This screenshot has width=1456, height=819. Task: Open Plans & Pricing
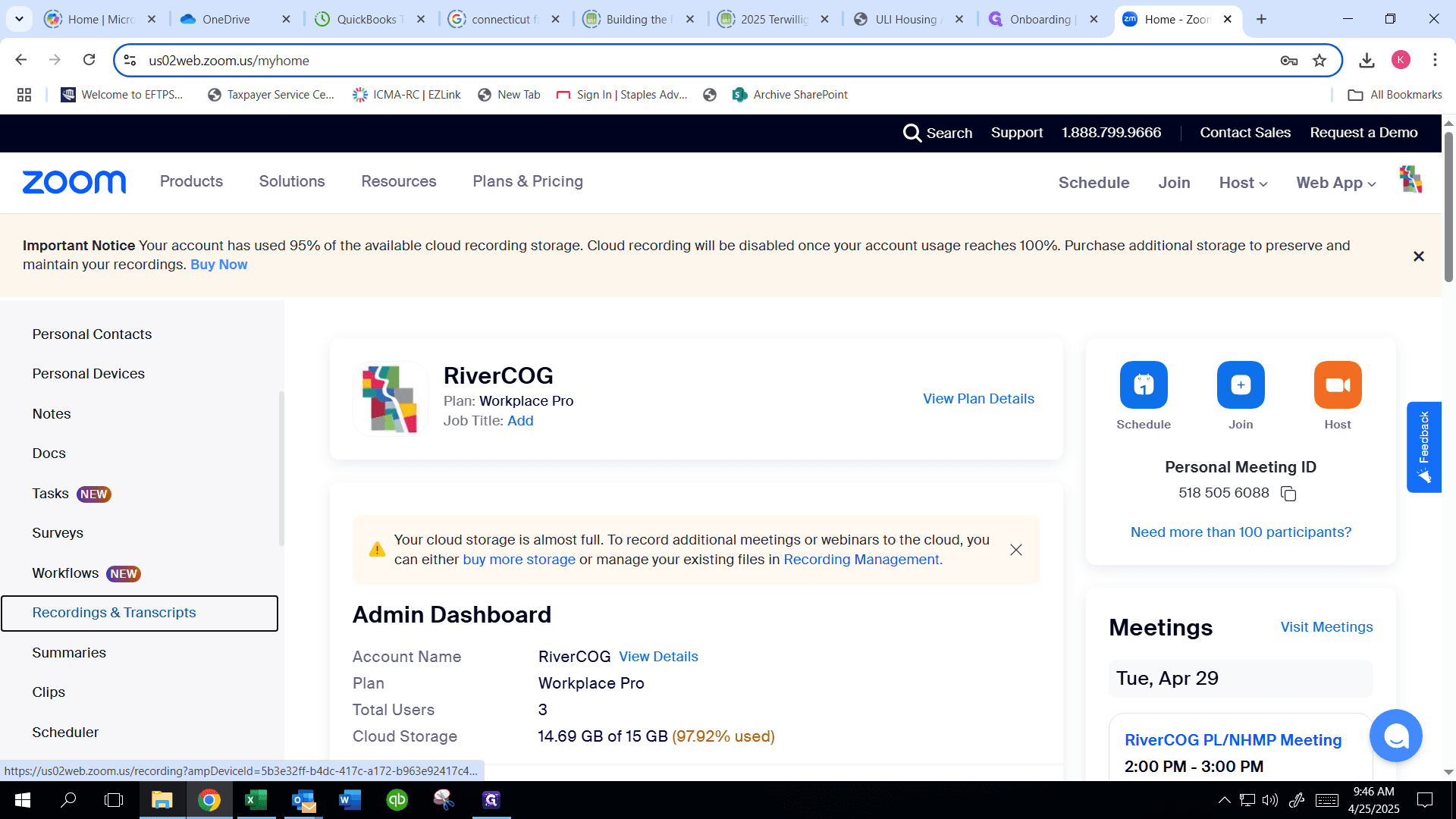(x=528, y=181)
